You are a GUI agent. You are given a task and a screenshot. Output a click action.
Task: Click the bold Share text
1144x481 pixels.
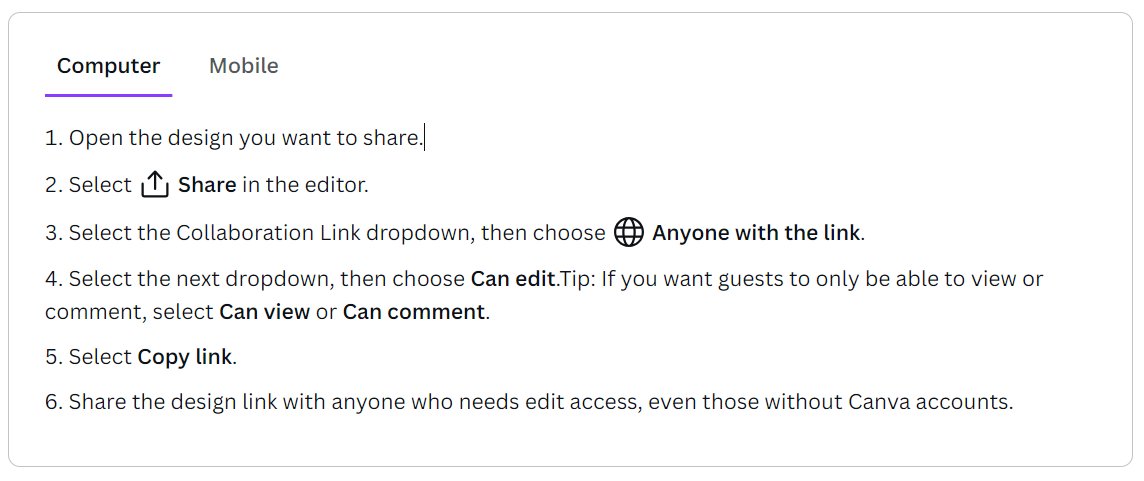(207, 185)
